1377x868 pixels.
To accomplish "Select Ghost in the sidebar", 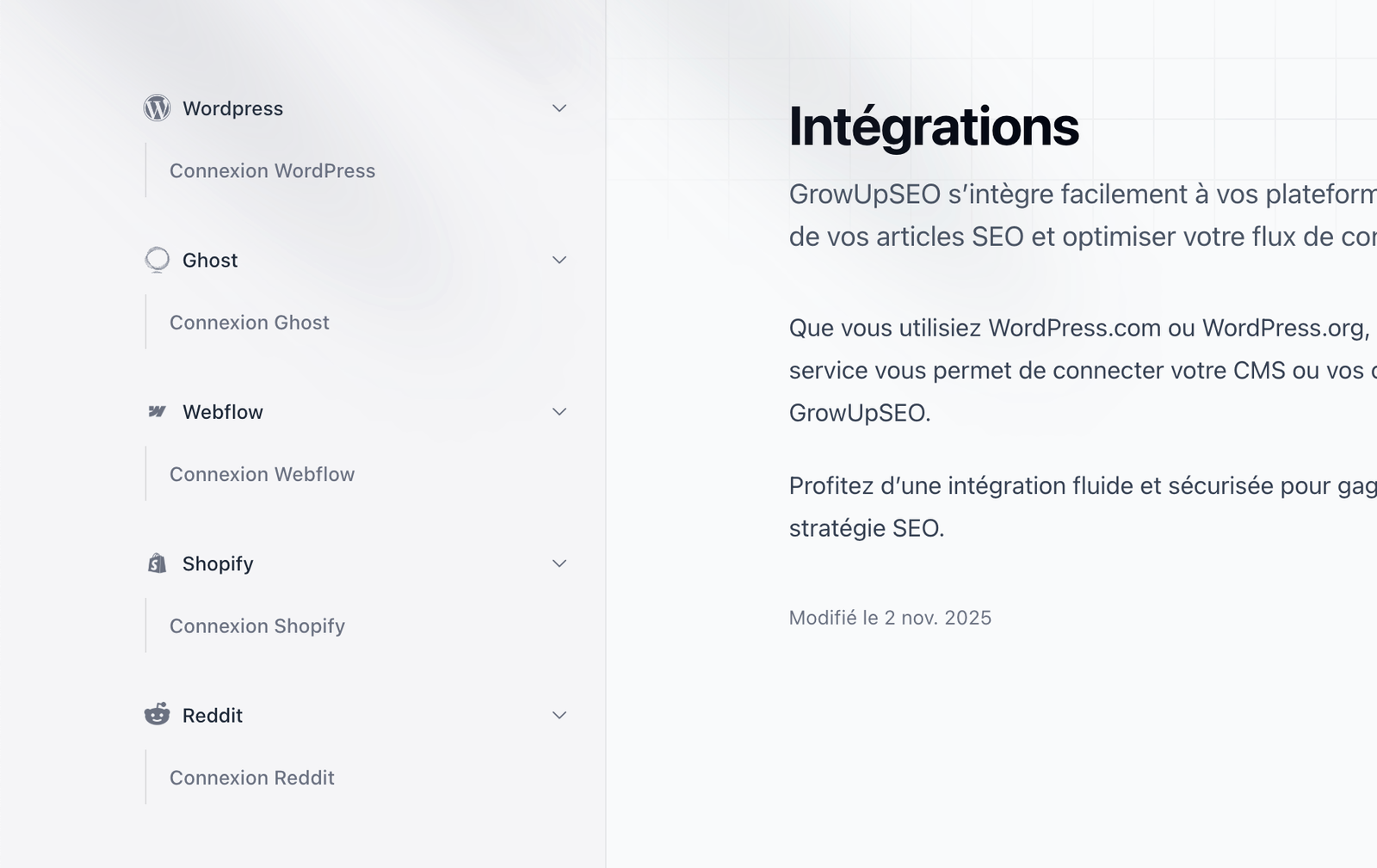I will point(210,260).
